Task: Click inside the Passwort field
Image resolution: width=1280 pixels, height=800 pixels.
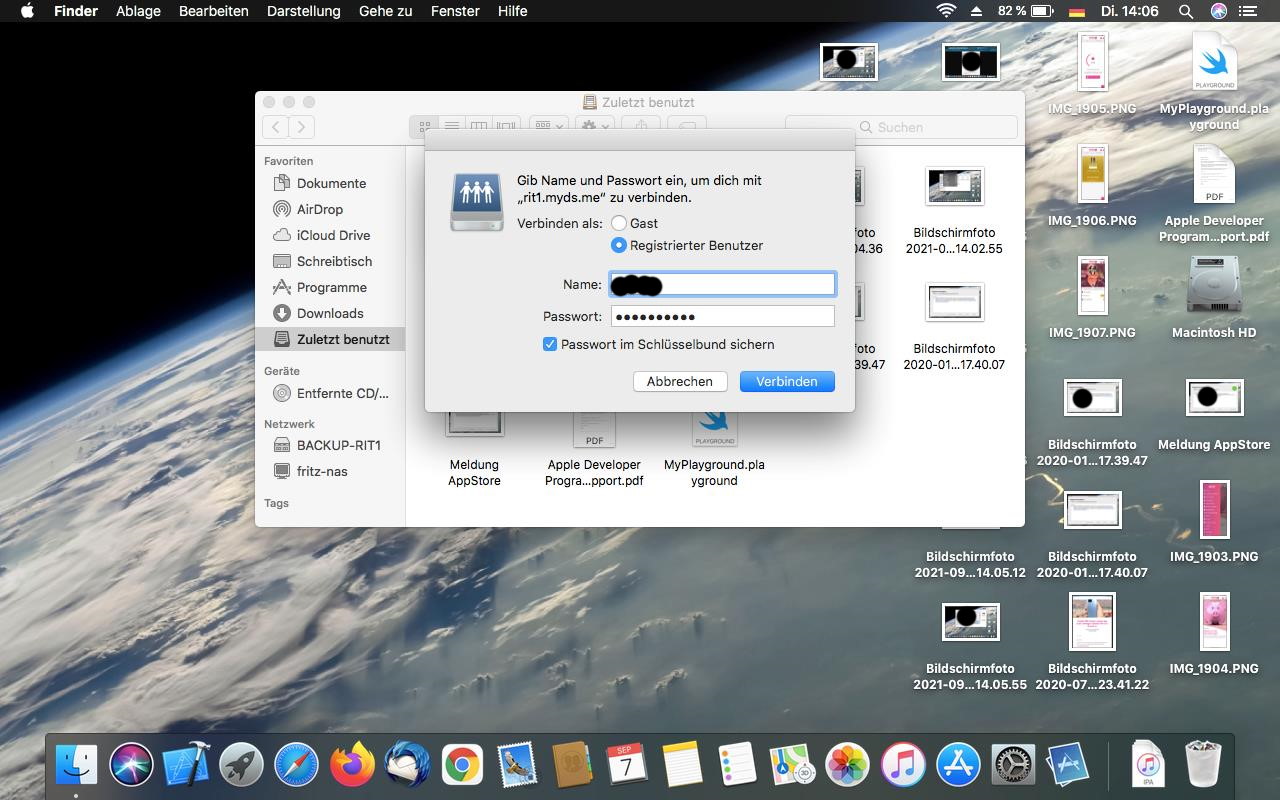Action: [x=722, y=316]
